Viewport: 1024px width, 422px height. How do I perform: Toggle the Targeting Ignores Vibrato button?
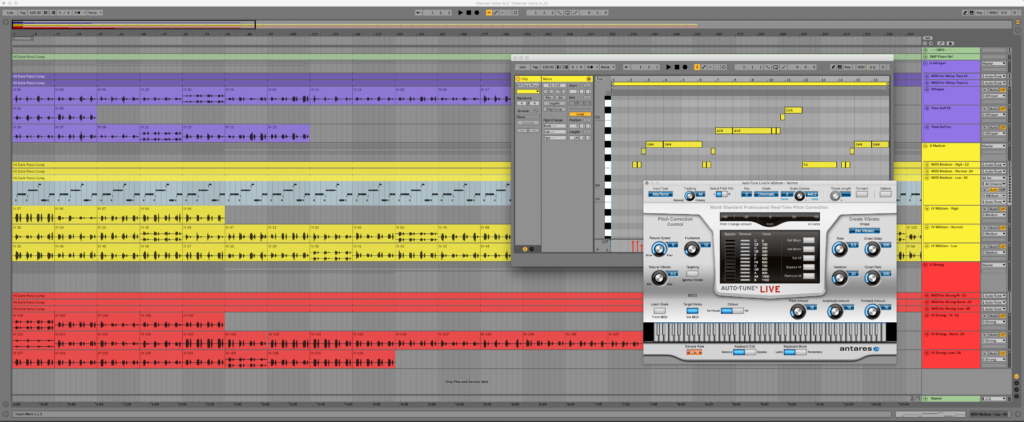(x=692, y=274)
